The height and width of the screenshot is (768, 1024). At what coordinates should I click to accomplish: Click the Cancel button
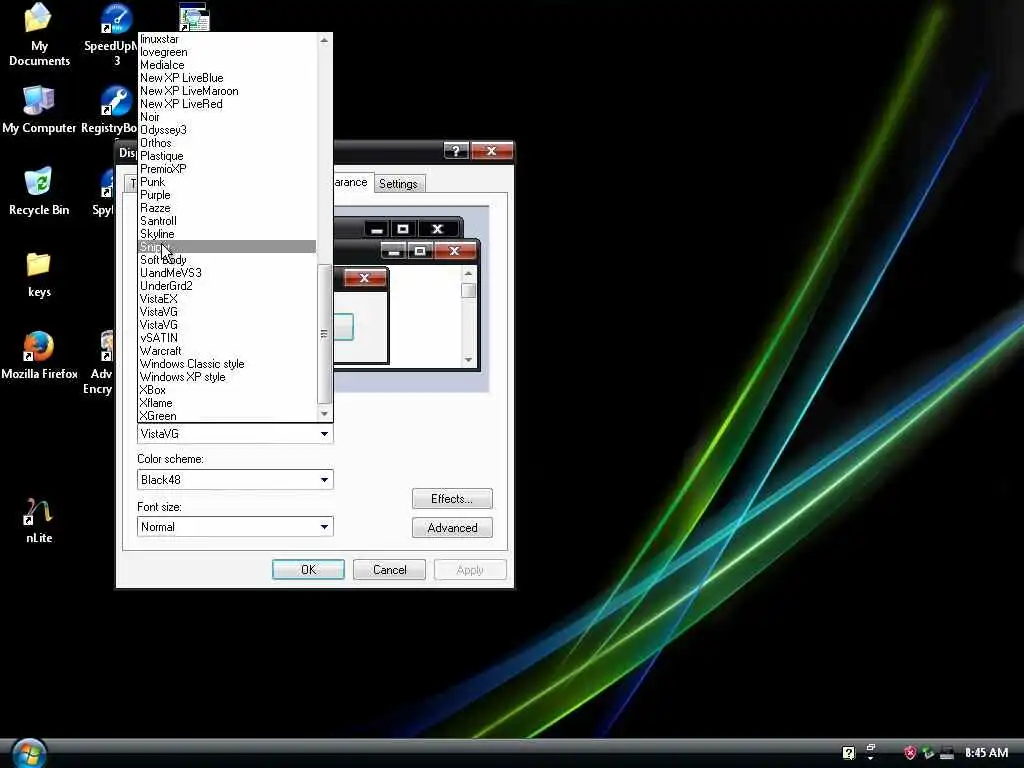389,569
